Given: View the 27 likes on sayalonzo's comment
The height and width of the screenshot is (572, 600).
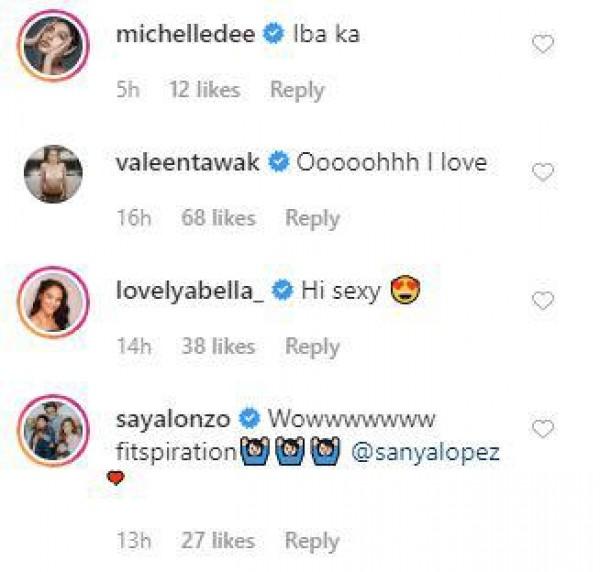Looking at the screenshot, I should click(218, 541).
